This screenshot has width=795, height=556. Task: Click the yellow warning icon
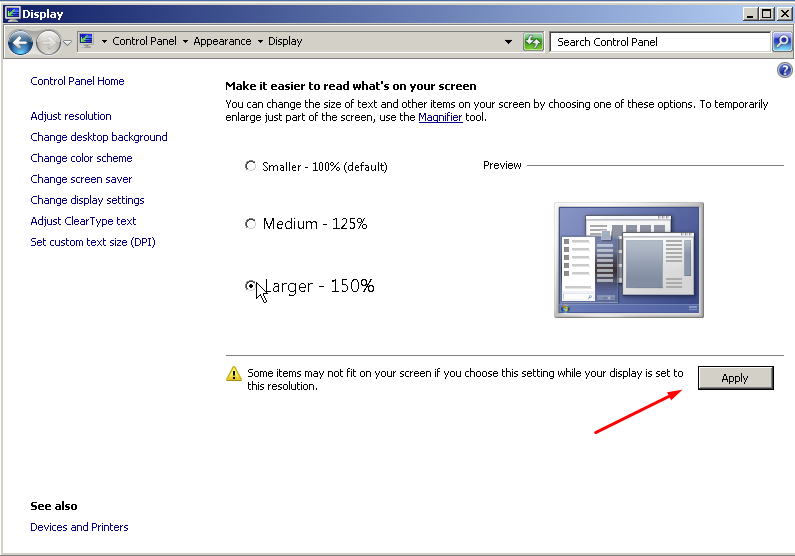click(x=234, y=374)
